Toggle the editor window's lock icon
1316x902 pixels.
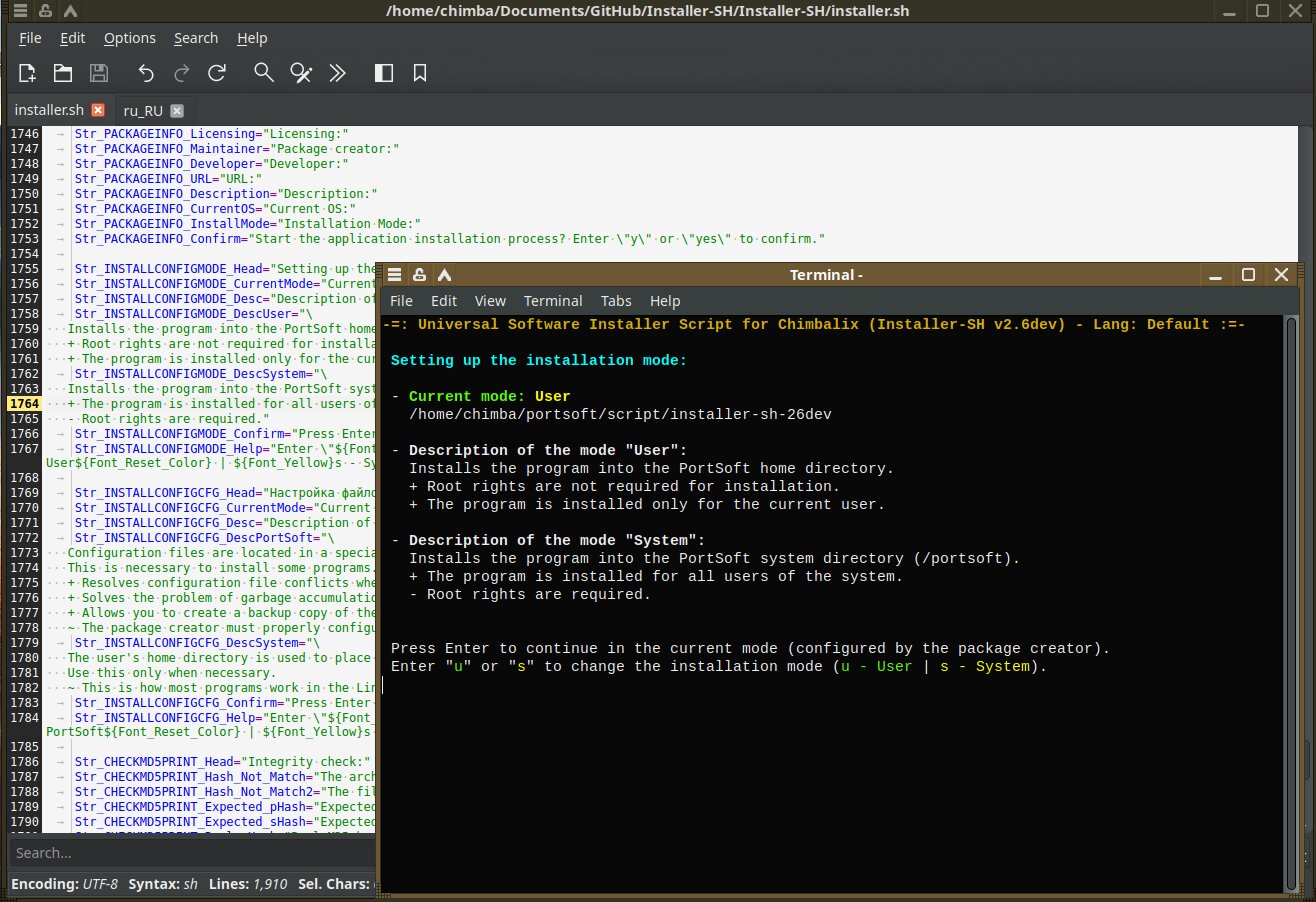click(x=44, y=11)
